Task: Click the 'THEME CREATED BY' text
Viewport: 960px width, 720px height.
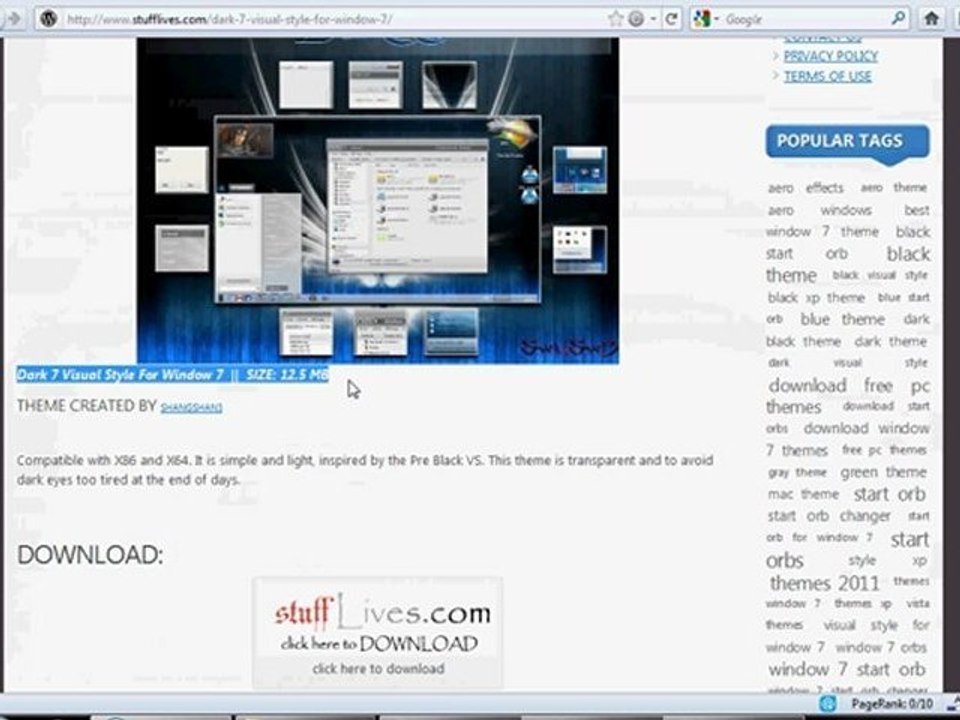Action: pyautogui.click(x=86, y=406)
